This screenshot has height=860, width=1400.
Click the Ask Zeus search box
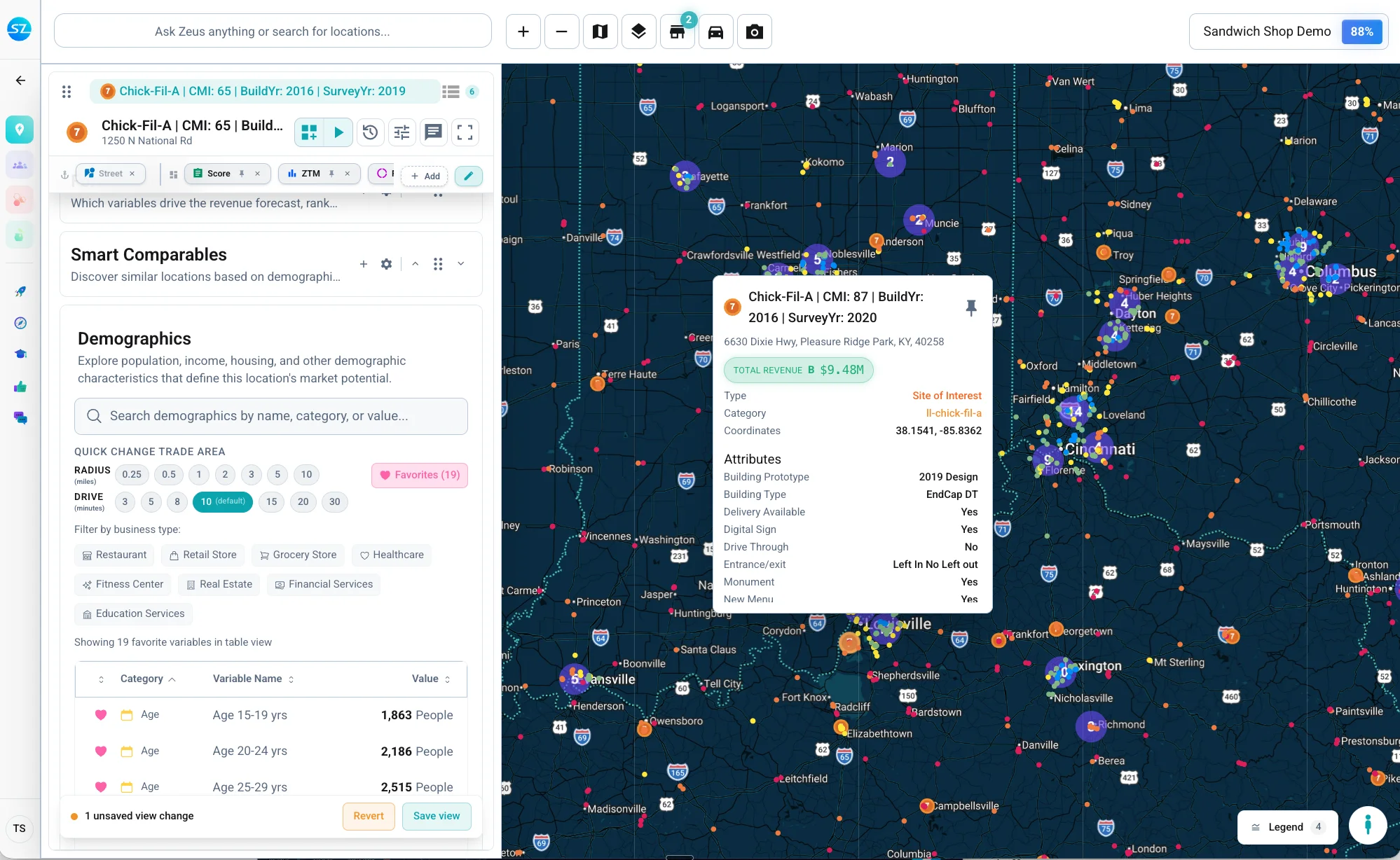coord(273,32)
